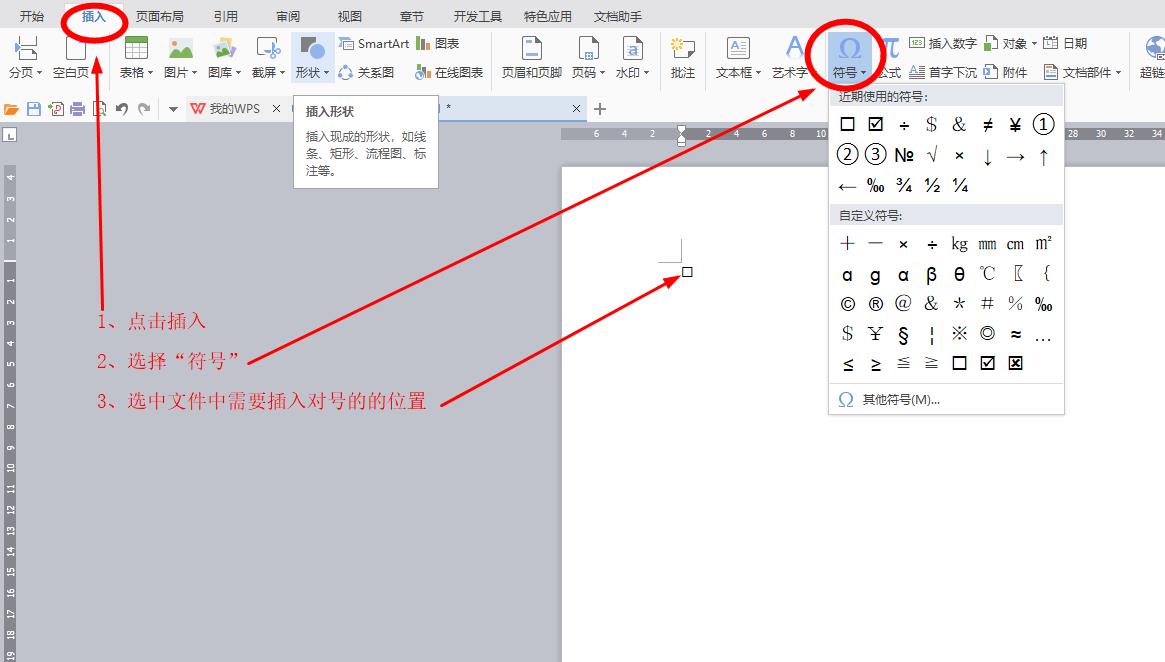This screenshot has height=662, width=1165.
Task: Save the document with the floppy icon
Action: click(33, 109)
